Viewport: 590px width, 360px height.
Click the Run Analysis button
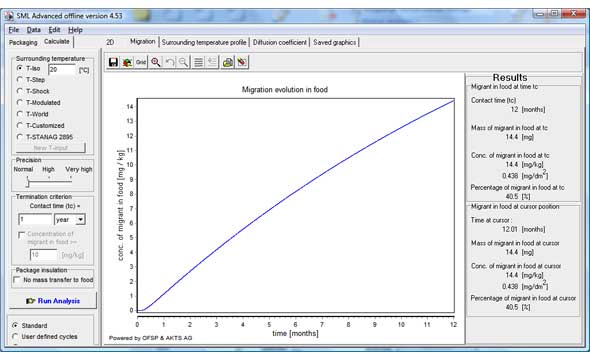[53, 301]
